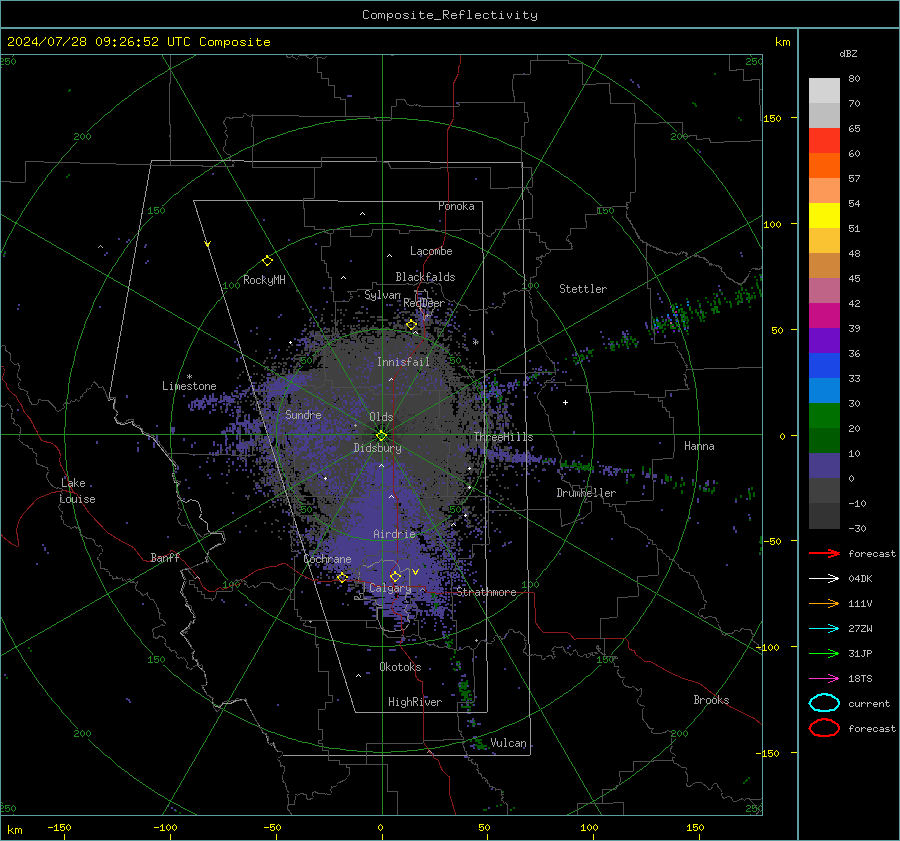Click the asterisk marker above Limestone
This screenshot has height=841, width=900.
(189, 377)
